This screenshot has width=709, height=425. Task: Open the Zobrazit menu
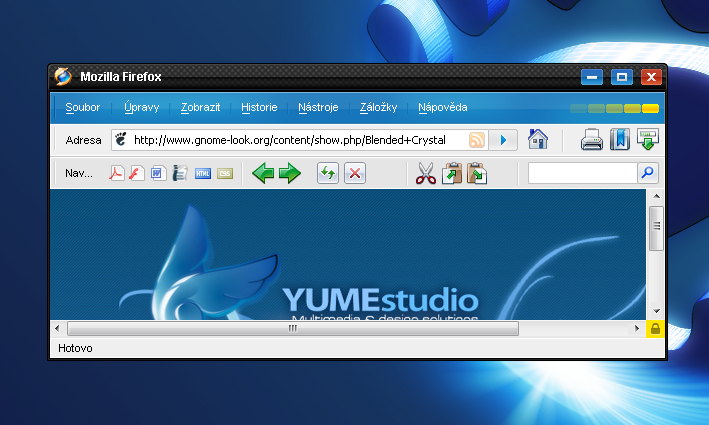click(x=200, y=108)
